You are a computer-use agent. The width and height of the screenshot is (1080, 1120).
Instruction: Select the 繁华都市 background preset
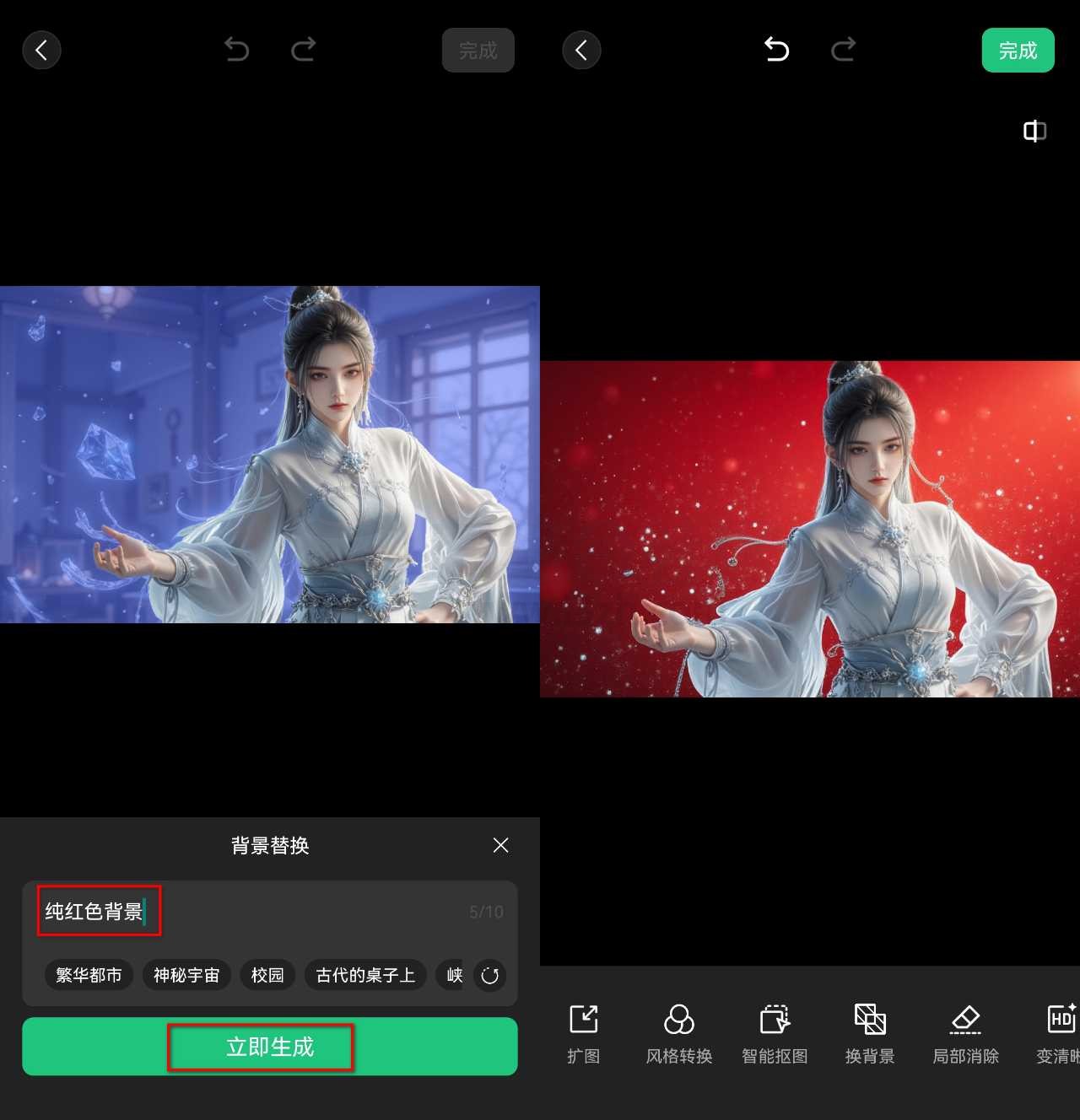tap(89, 976)
